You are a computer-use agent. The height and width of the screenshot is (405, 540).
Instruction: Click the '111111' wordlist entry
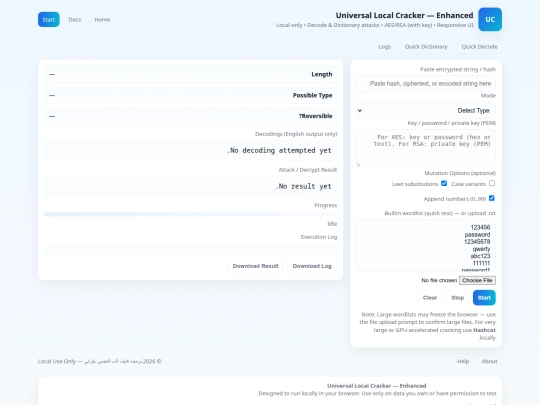(x=481, y=263)
